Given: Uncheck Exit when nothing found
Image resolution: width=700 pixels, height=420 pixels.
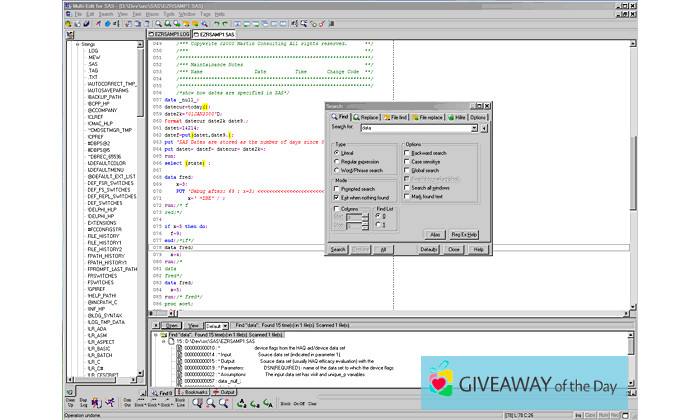Looking at the screenshot, I should click(x=336, y=199).
